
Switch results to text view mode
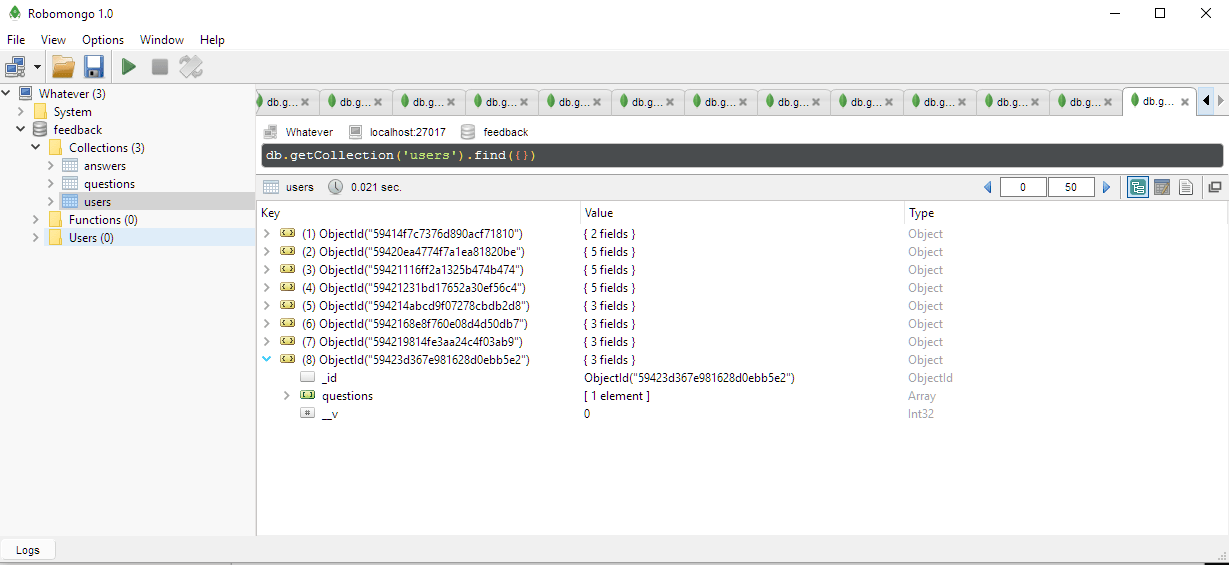(x=1186, y=187)
